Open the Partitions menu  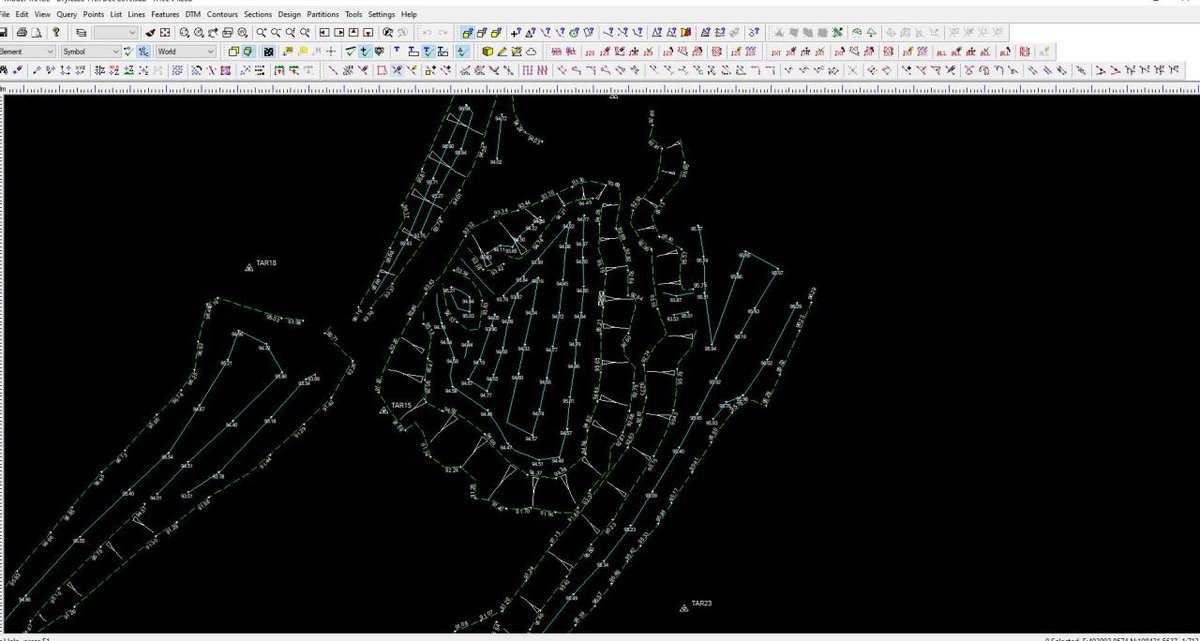tap(323, 16)
